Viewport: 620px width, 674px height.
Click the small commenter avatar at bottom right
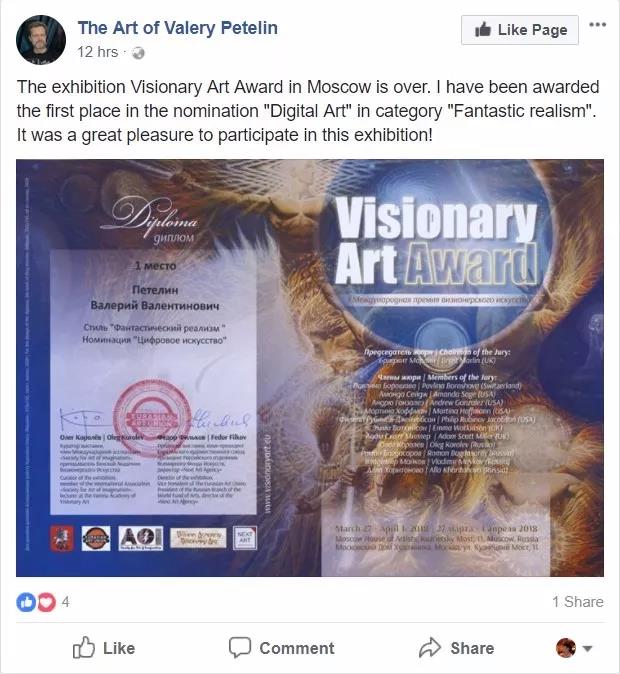pos(566,647)
